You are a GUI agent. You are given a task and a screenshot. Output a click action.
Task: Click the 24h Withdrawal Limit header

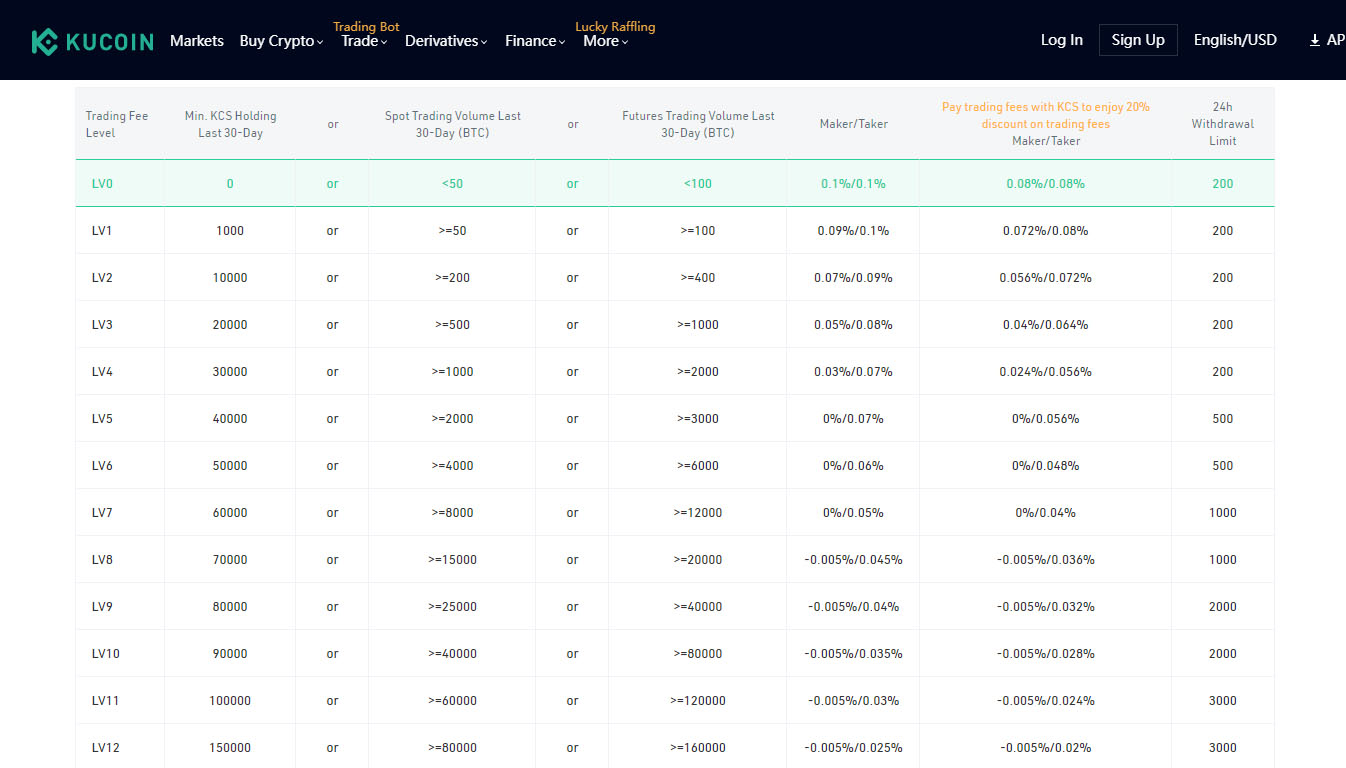coord(1222,124)
